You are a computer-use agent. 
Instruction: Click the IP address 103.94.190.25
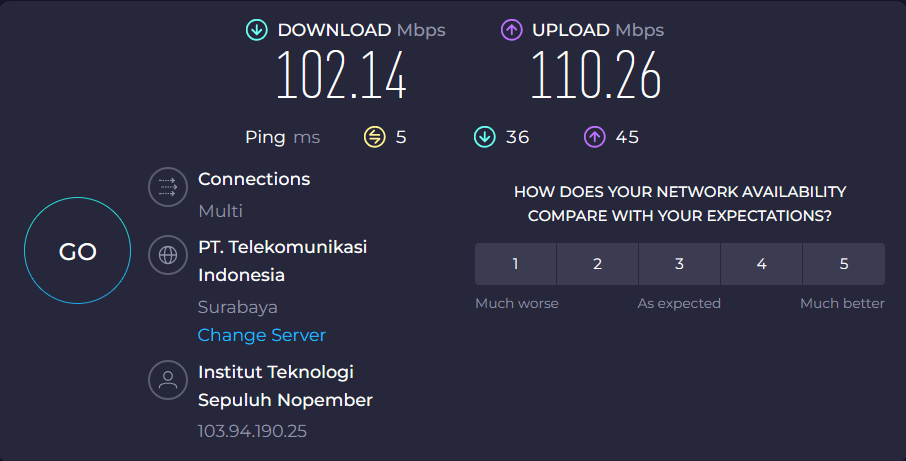pos(252,431)
